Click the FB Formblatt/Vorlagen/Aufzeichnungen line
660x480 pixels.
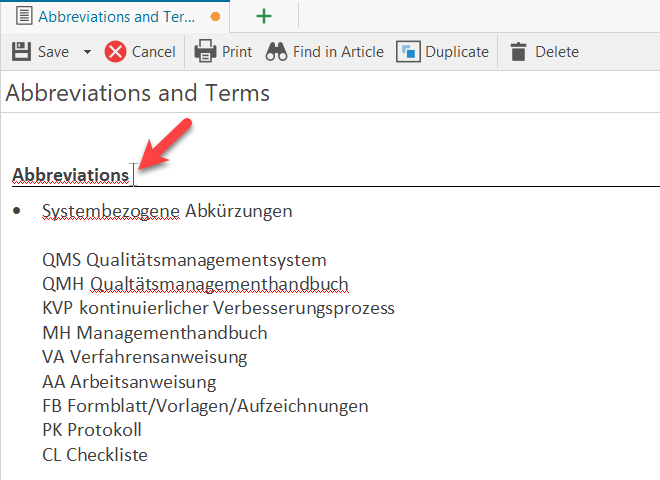tap(205, 405)
